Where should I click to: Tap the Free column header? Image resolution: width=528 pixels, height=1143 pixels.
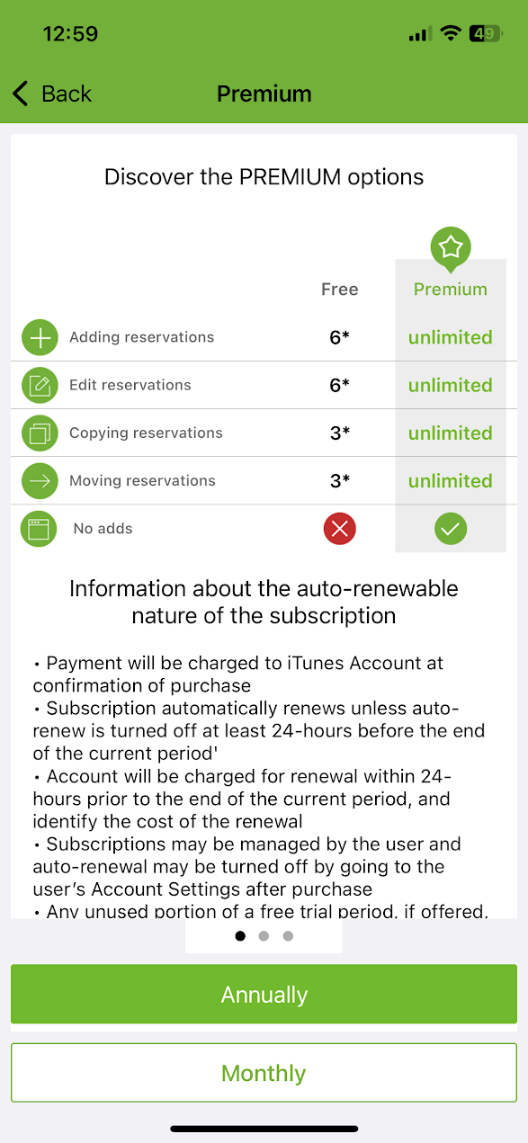(340, 289)
